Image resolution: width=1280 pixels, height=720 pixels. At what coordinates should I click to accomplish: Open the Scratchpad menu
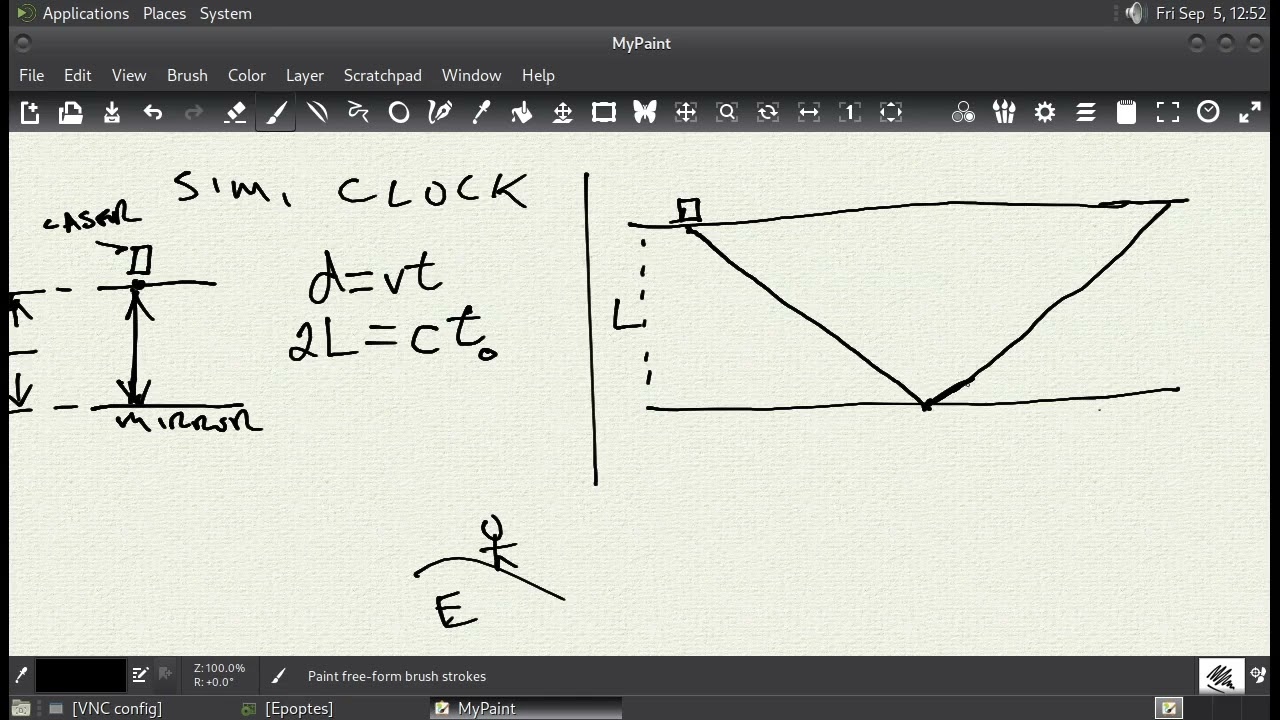(383, 75)
